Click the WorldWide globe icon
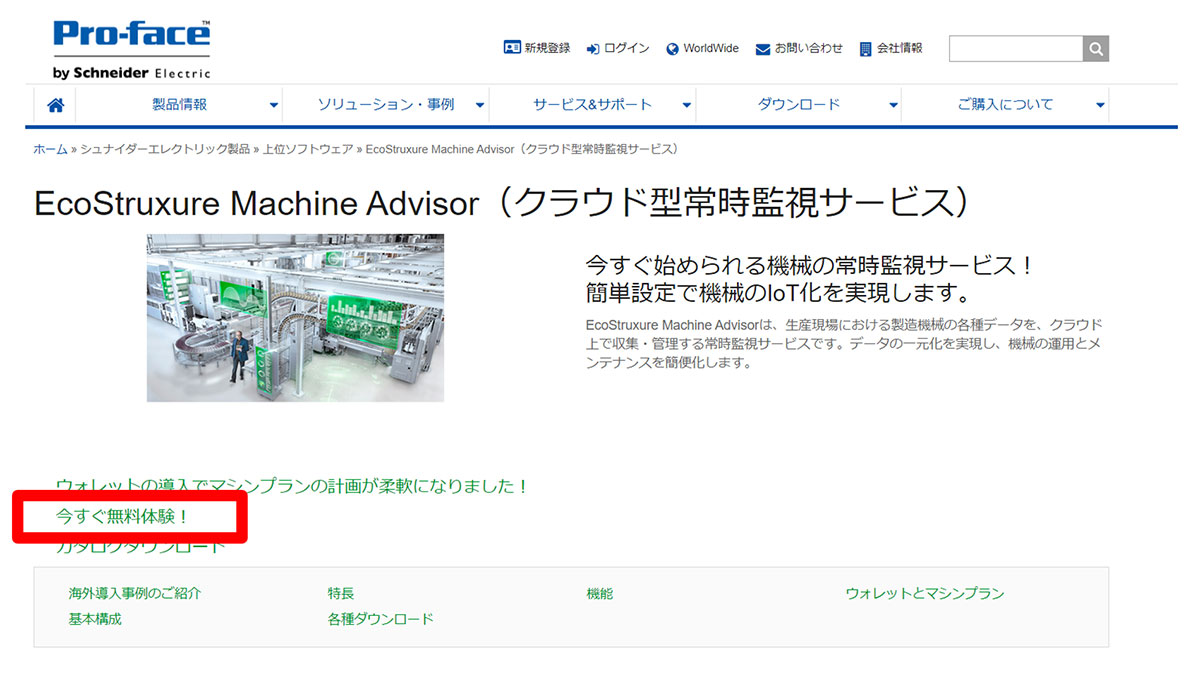 672,48
